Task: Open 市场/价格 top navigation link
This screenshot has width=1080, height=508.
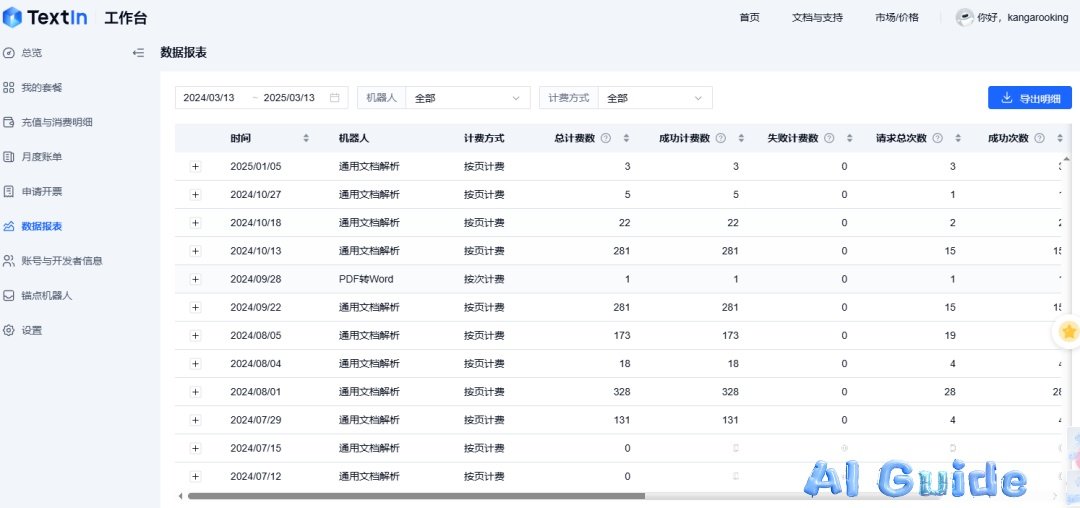Action: coord(897,18)
